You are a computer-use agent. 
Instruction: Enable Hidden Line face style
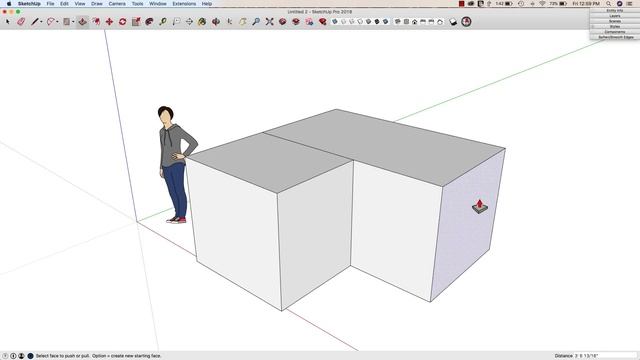360,22
